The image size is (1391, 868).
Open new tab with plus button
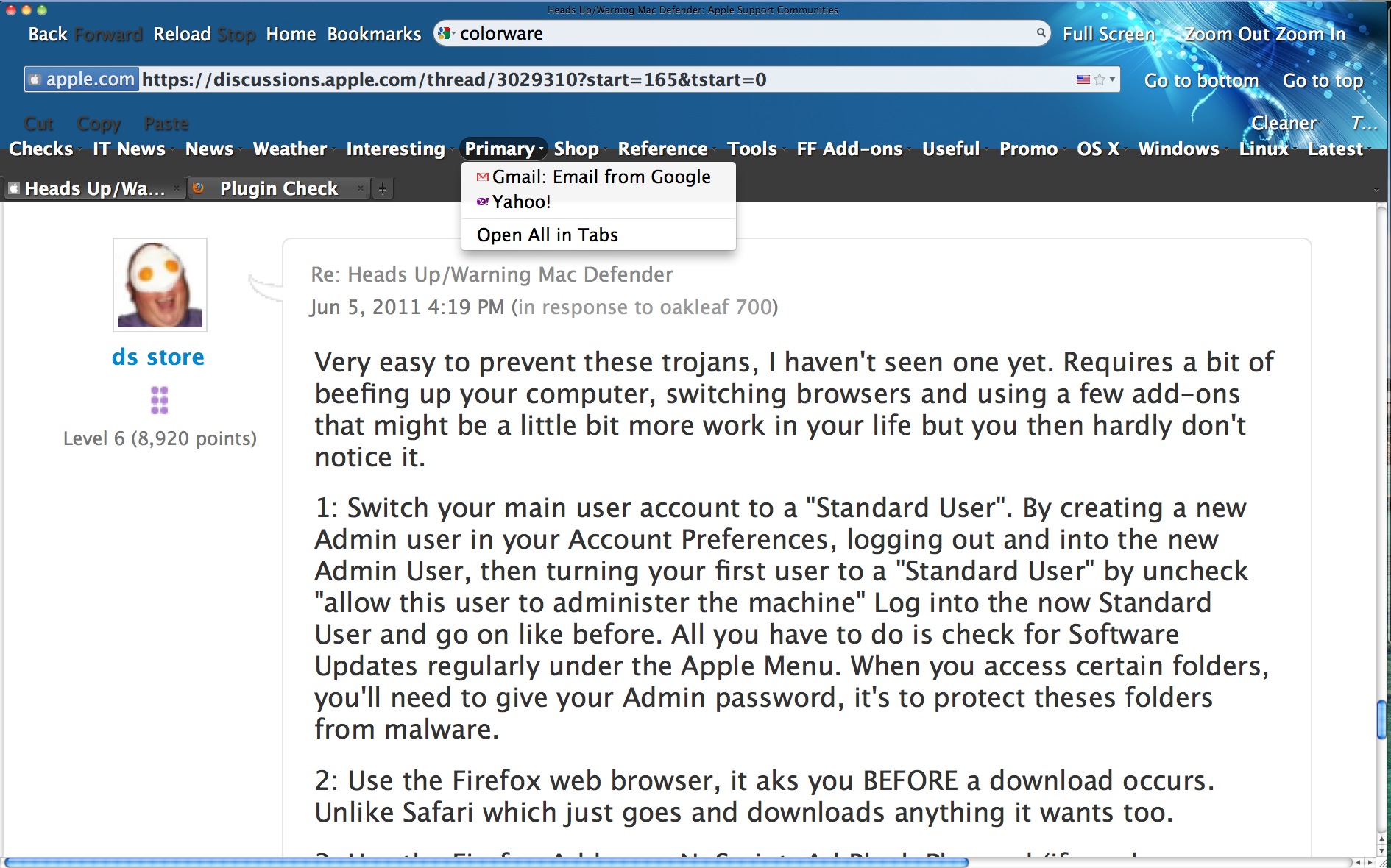click(x=383, y=189)
